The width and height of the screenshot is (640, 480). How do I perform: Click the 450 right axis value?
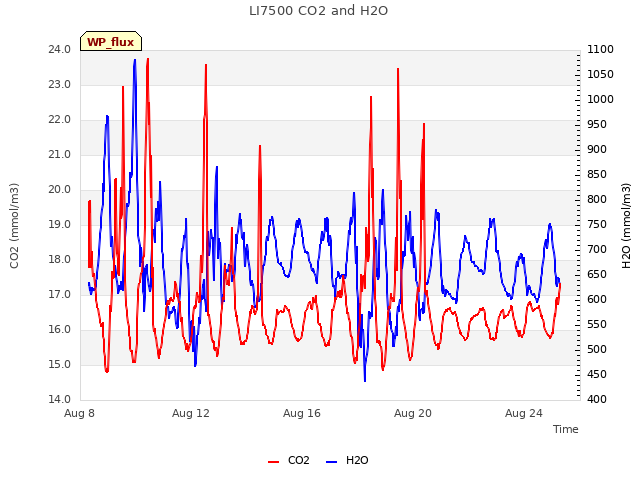[597, 374]
